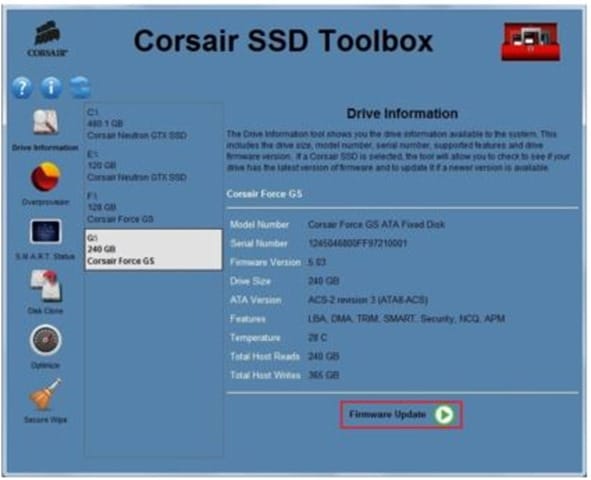Viewport: 591px width, 480px height.
Task: Click the Features label
Action: [248, 319]
